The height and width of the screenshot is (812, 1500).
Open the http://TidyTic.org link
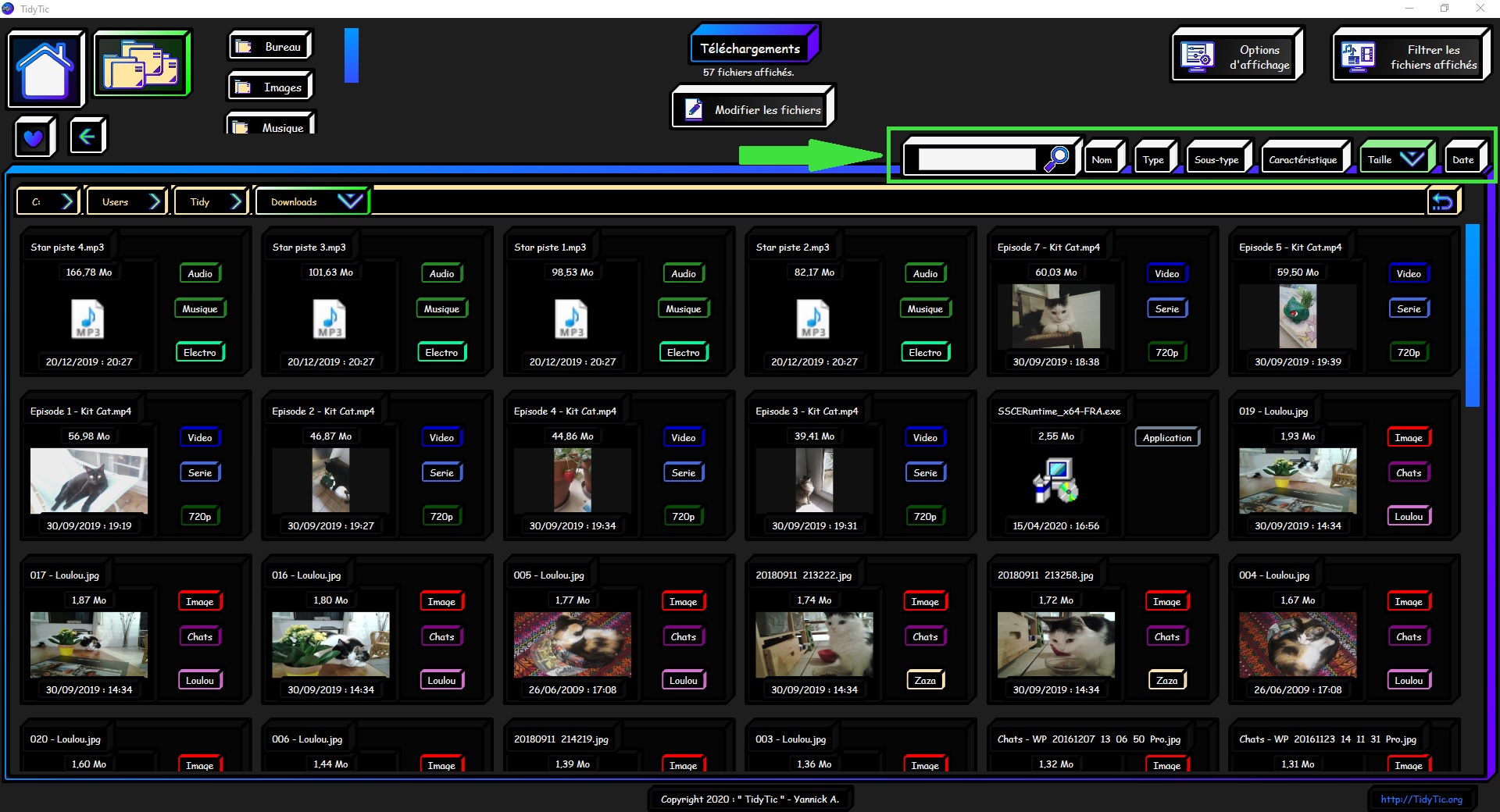(x=1421, y=799)
